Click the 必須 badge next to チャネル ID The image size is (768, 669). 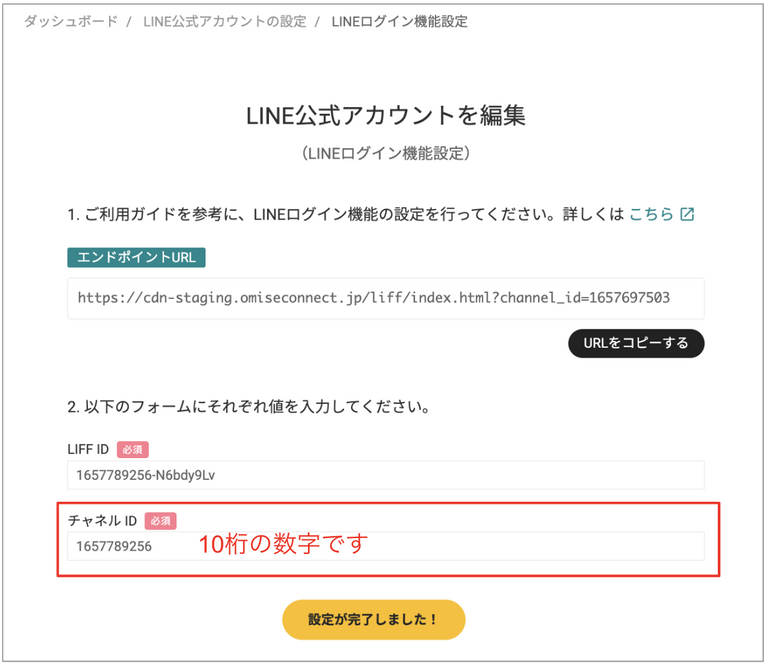click(x=161, y=521)
